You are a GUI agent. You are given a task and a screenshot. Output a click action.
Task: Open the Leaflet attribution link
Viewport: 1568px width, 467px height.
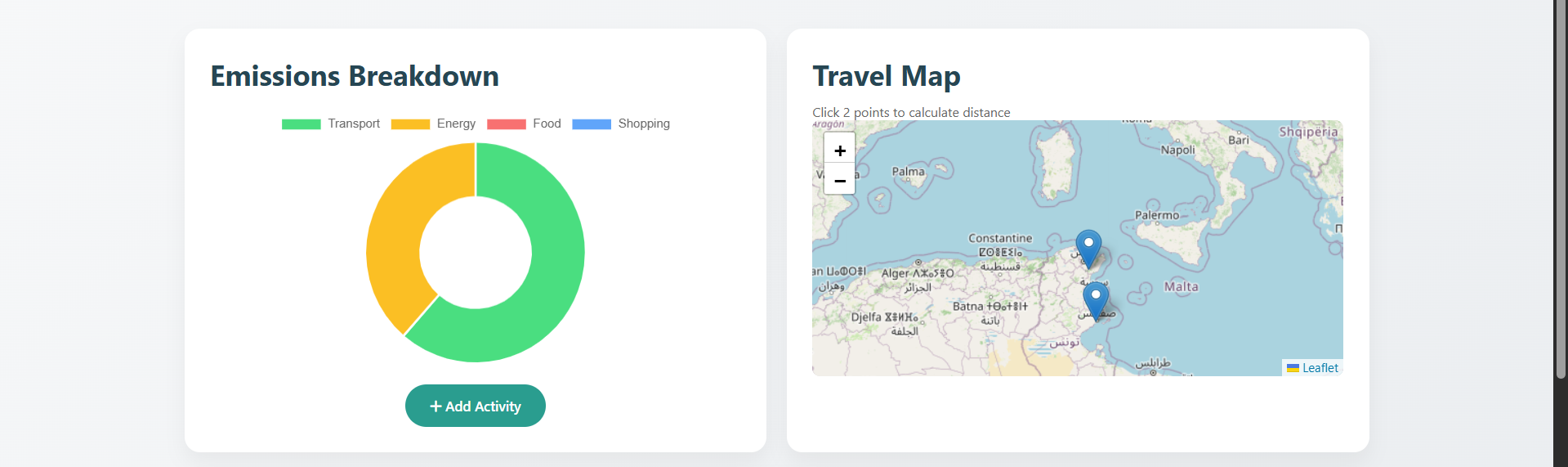click(x=1320, y=368)
